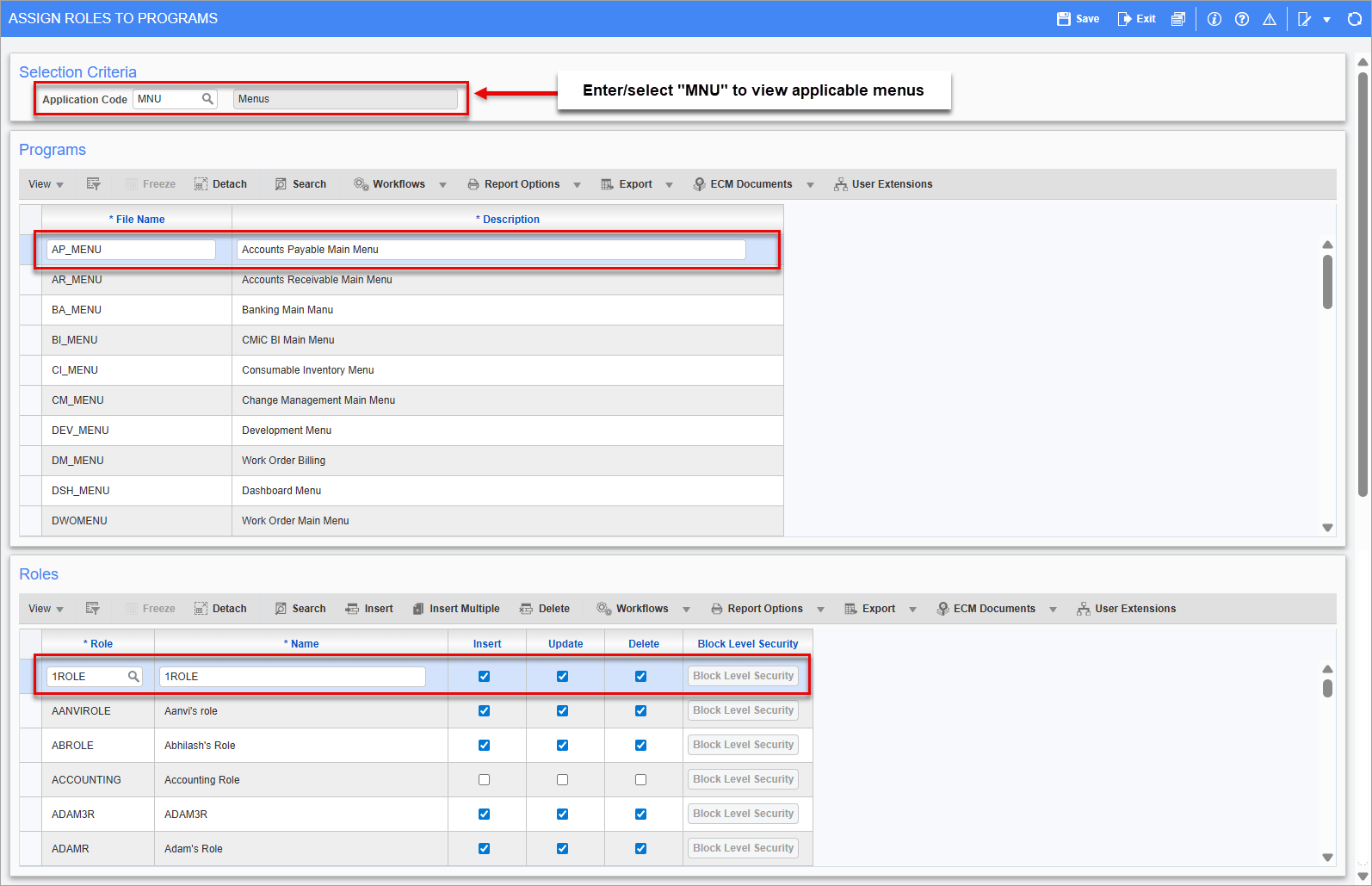Open Programs User Extensions

tap(883, 184)
